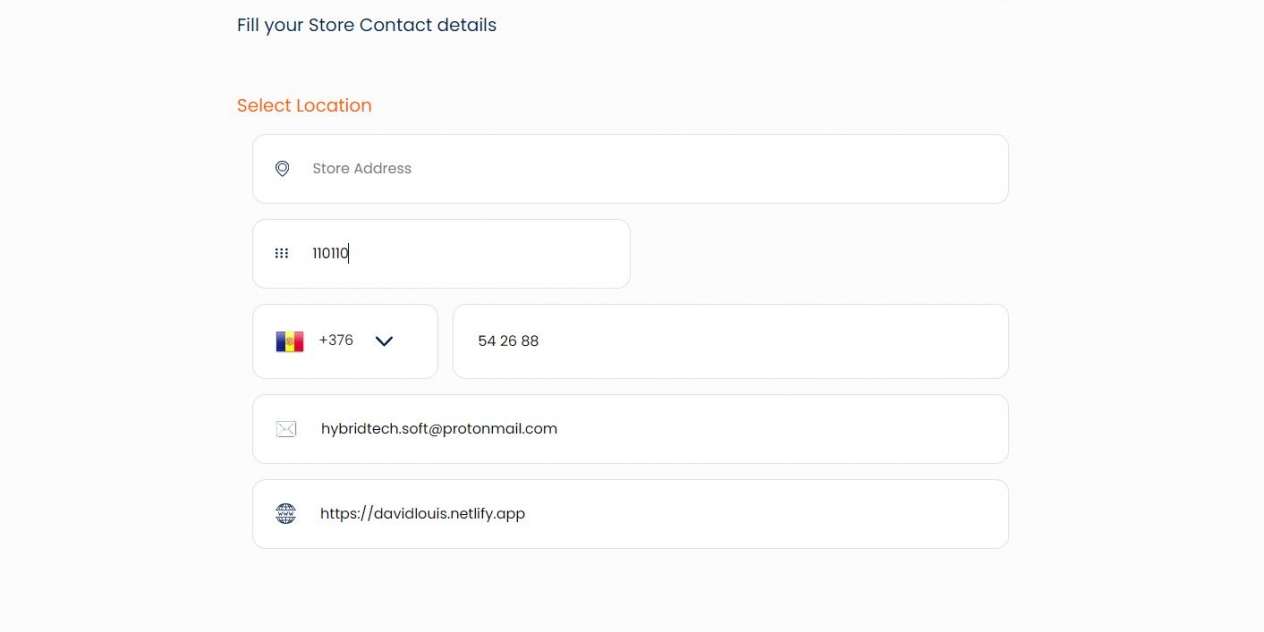Click the hybridtech.soft@protonmail.com text
Image resolution: width=1264 pixels, height=632 pixels.
point(439,428)
